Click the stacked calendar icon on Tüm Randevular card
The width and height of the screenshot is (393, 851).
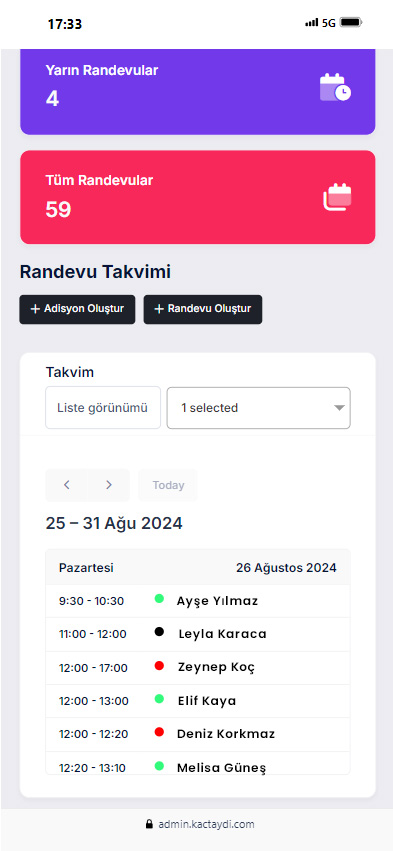tap(337, 197)
